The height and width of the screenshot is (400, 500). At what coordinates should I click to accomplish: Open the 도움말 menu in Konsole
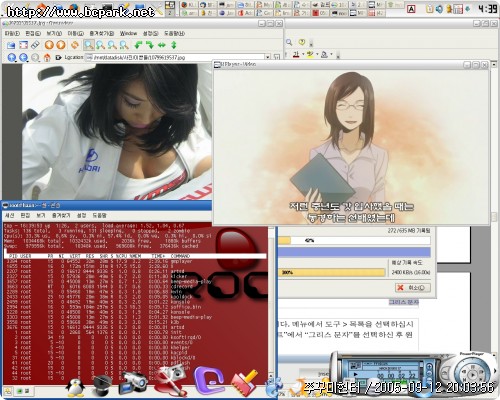(99, 216)
